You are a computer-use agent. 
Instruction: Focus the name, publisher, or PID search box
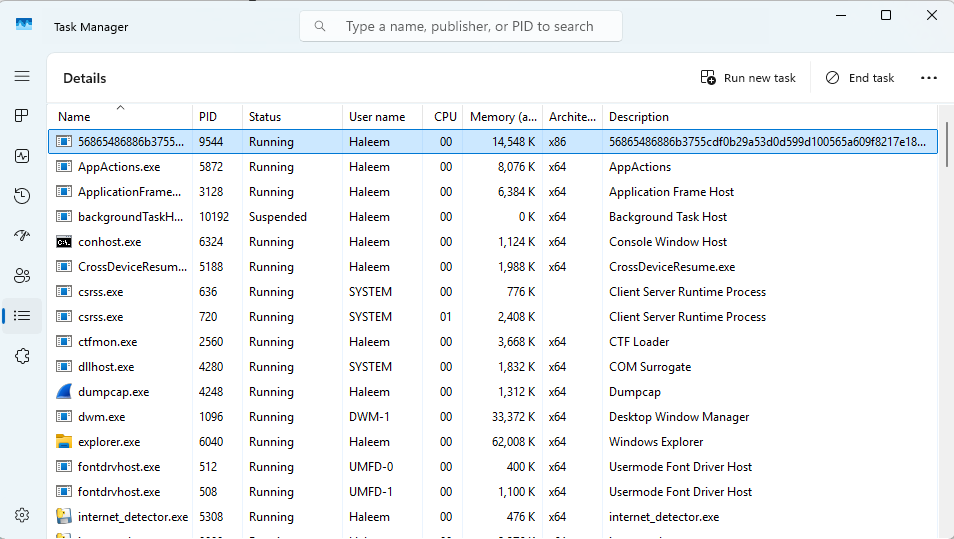pos(461,26)
